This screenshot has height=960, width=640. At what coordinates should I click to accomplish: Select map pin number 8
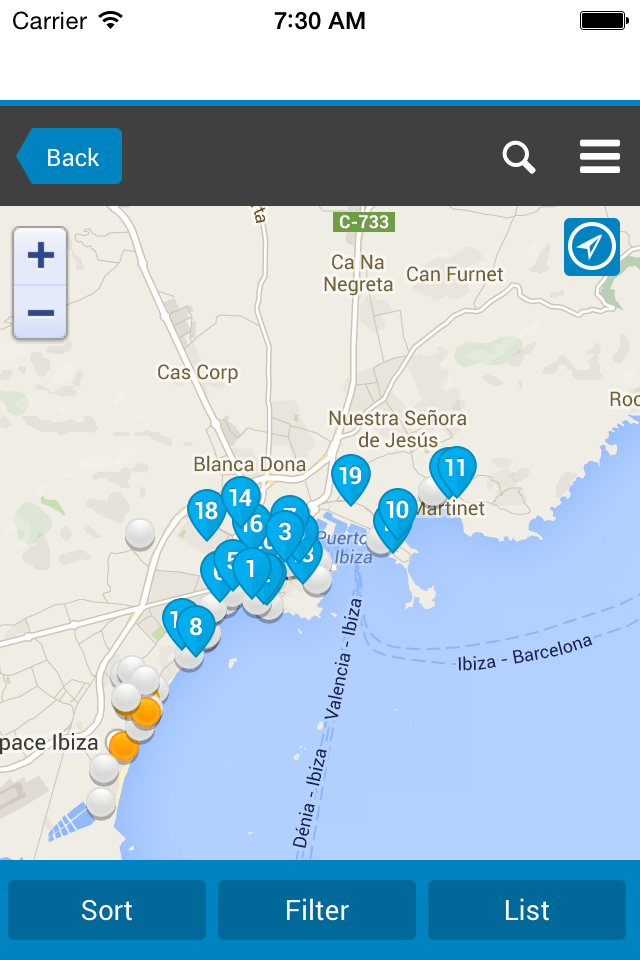click(196, 631)
